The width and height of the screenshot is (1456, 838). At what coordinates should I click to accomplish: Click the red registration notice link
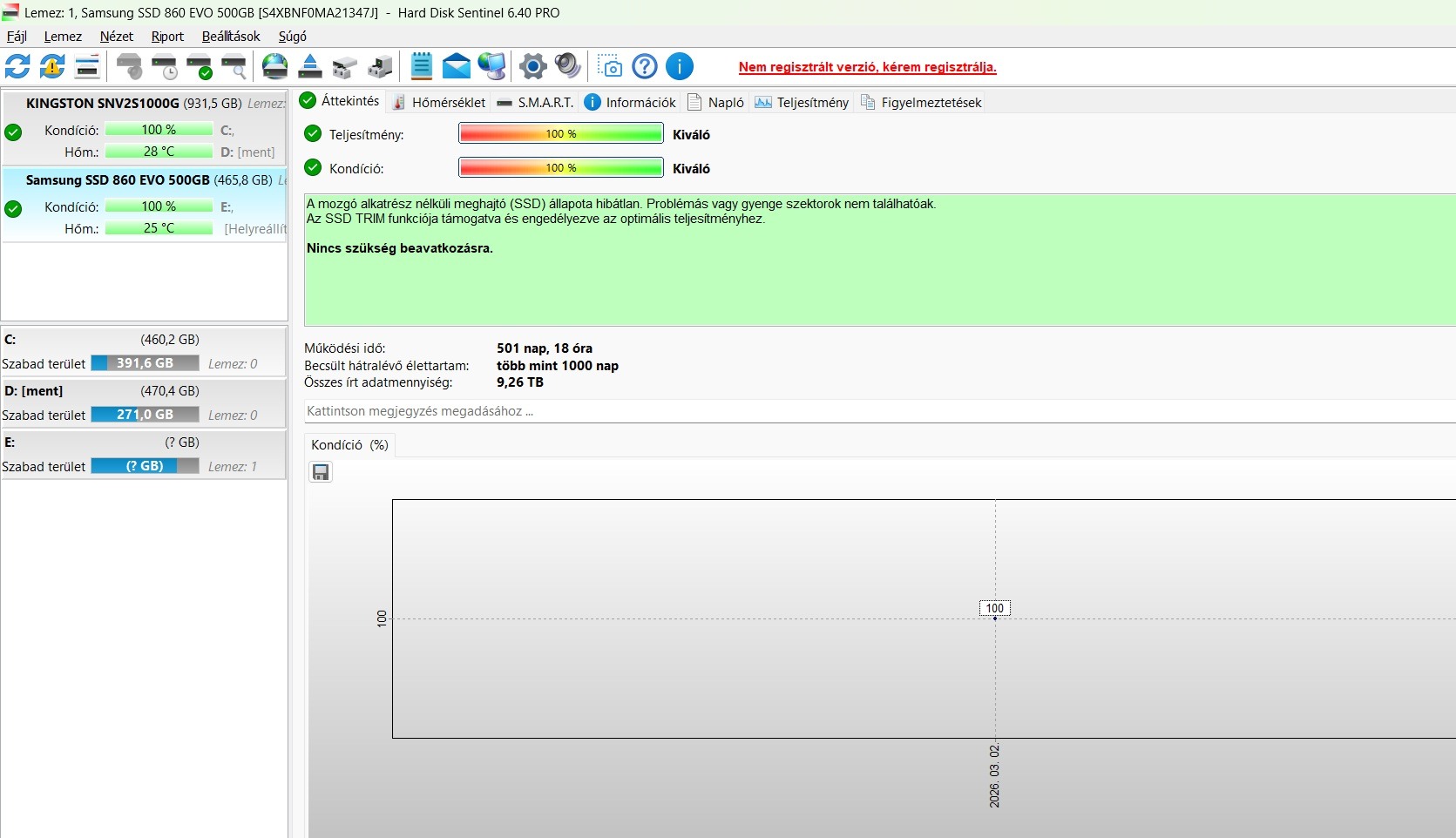[867, 67]
